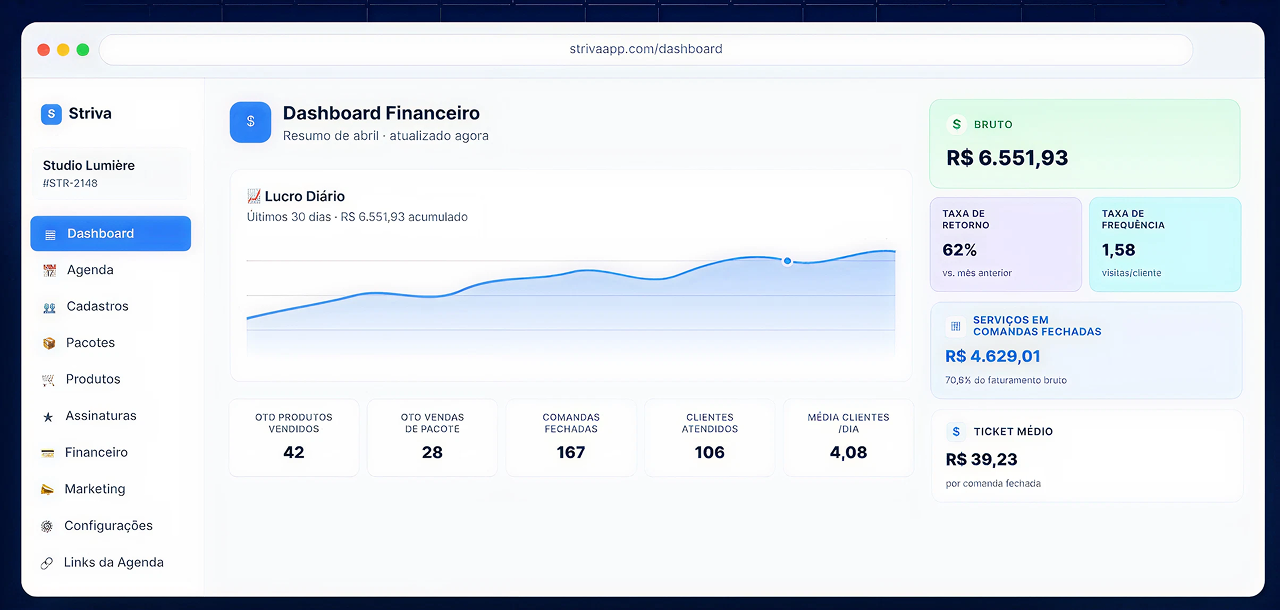Click the "R$ 4.629,01" services value
This screenshot has height=610, width=1280.
993,356
